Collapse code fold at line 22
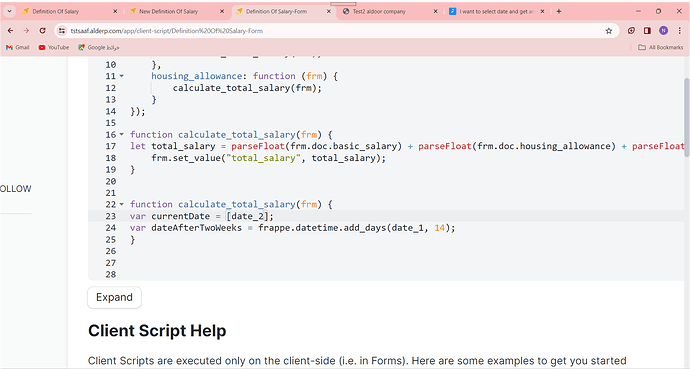 coord(122,204)
